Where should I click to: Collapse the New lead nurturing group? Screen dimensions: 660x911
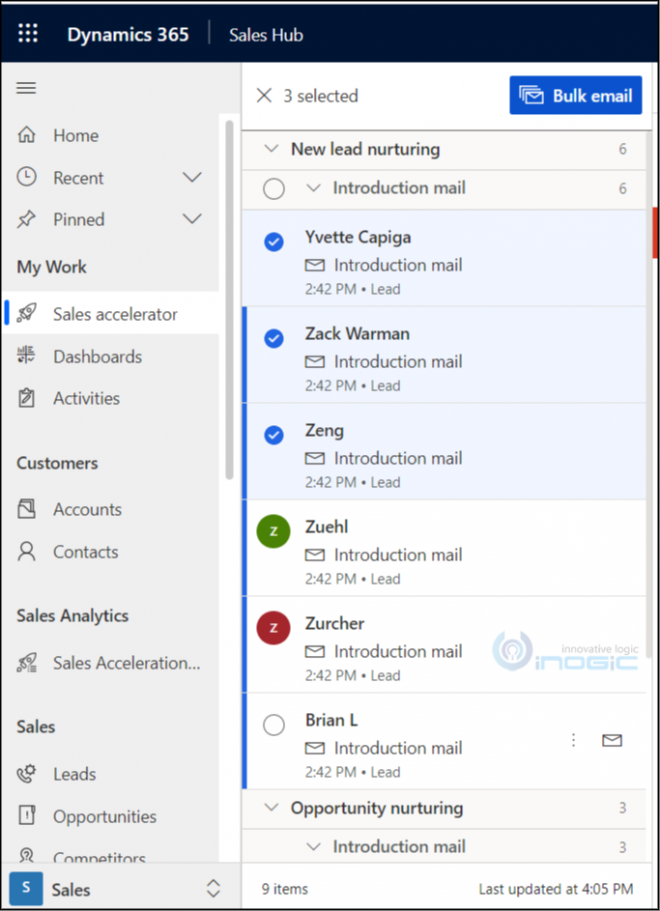pyautogui.click(x=271, y=149)
